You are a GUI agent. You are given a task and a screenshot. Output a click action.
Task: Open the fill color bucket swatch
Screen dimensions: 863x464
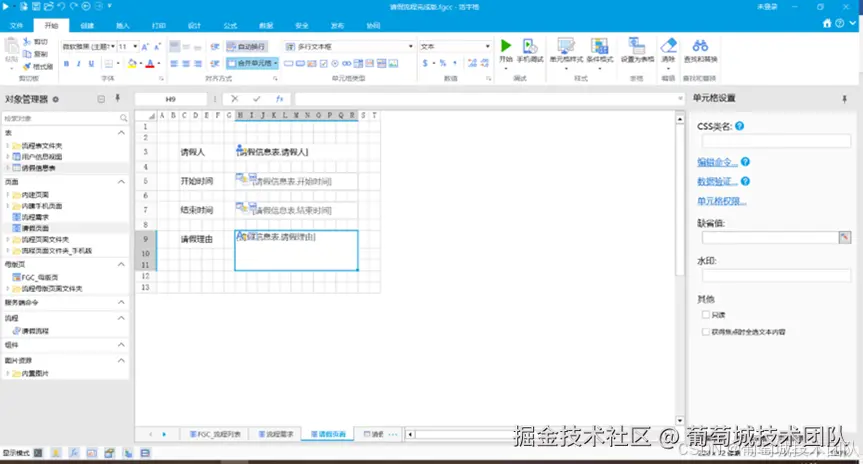click(x=132, y=64)
